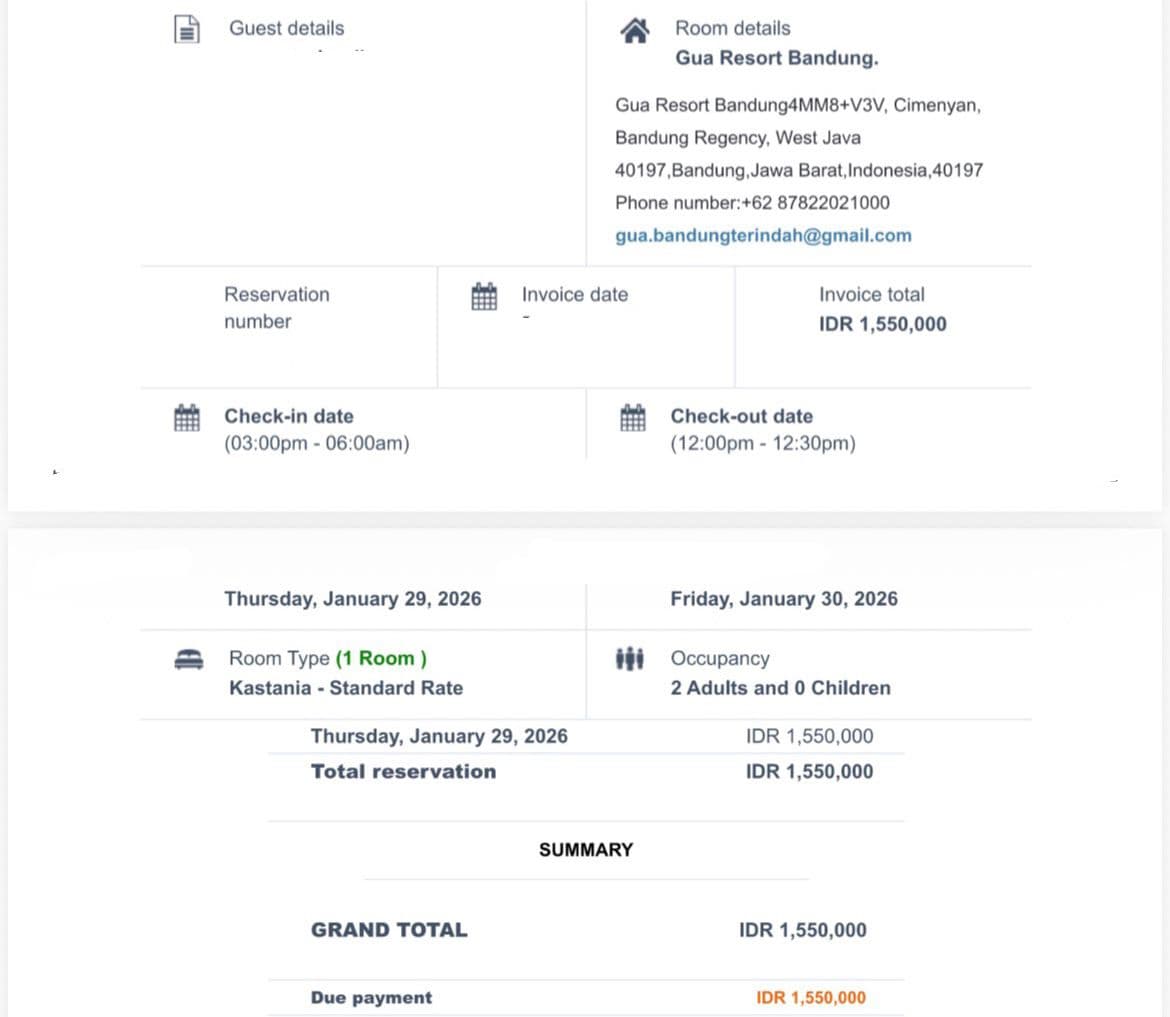Click the people icon beside Occupancy
The width and height of the screenshot is (1170, 1017).
[x=630, y=659]
